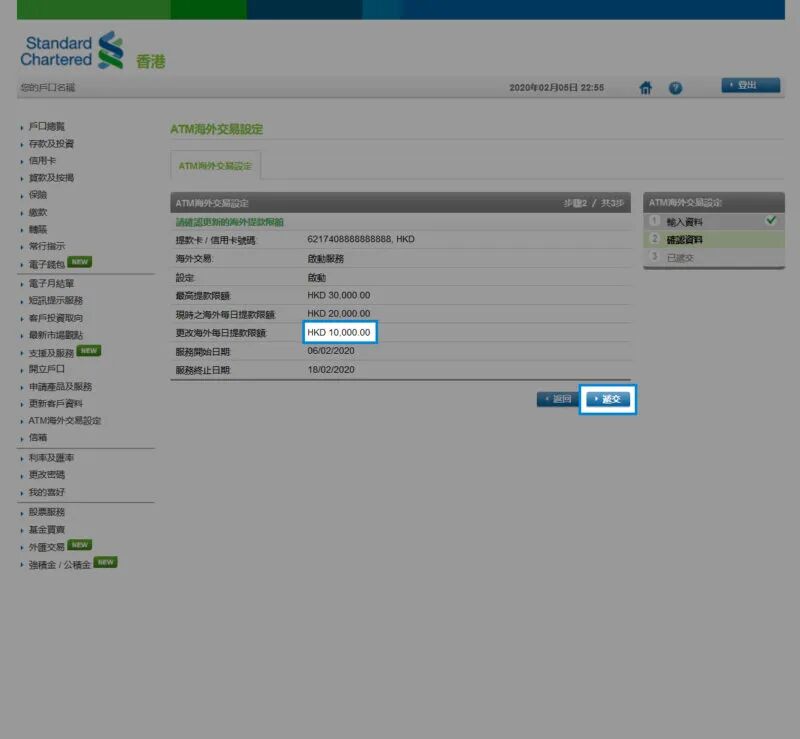Click the NEW badge beside 外匯交易
The image size is (800, 739).
click(x=80, y=546)
